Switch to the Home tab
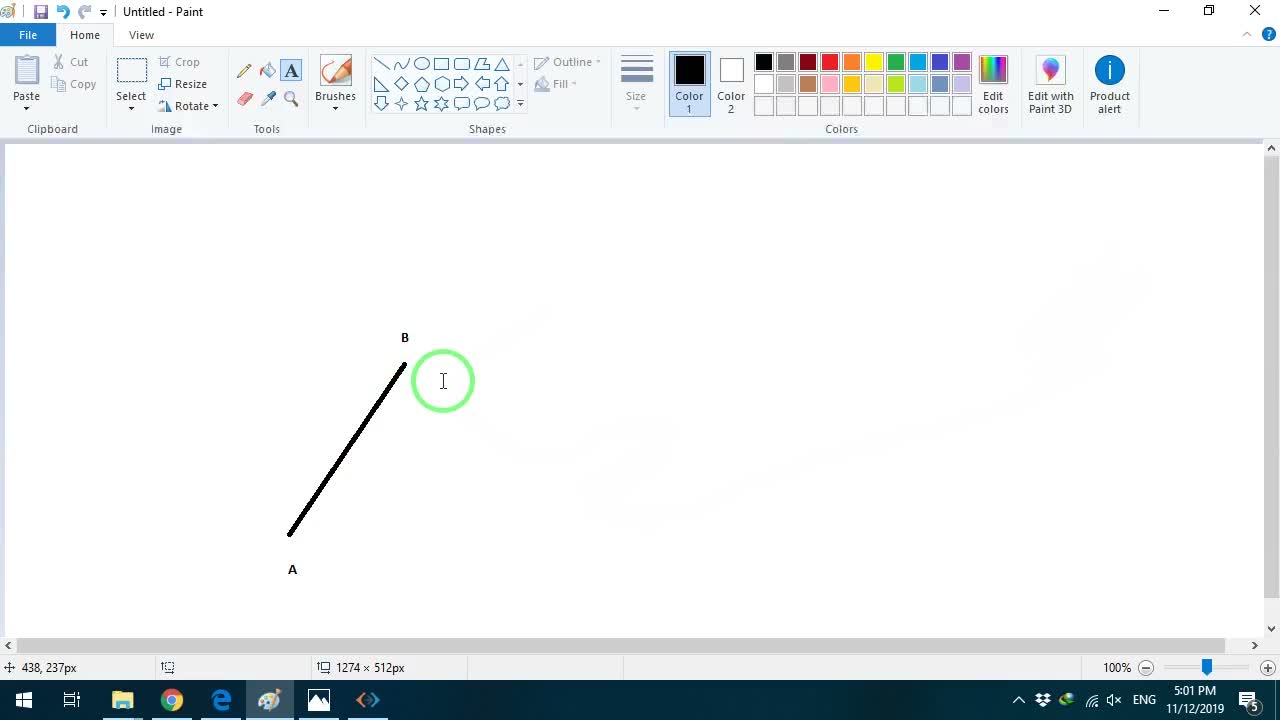 [85, 35]
